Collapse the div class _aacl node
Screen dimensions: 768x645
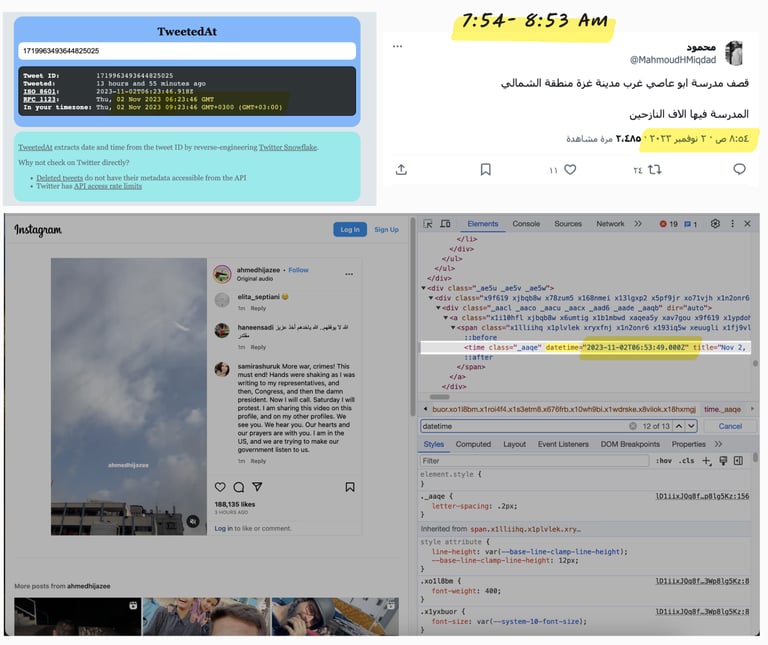(438, 308)
